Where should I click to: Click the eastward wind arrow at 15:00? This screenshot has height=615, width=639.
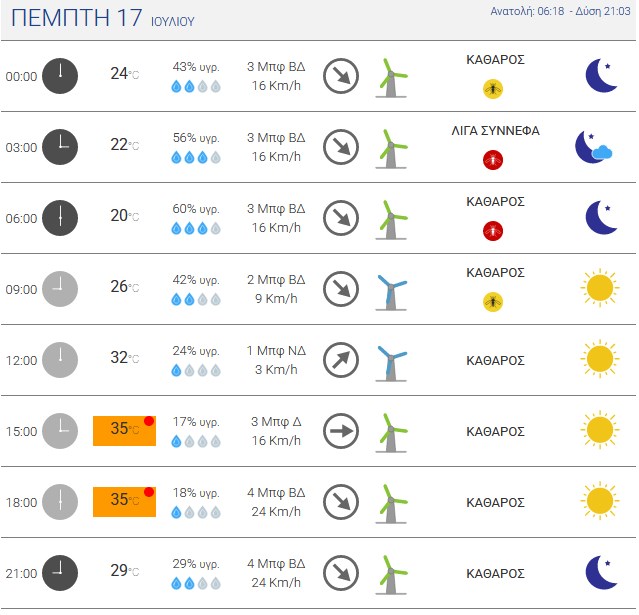click(x=341, y=431)
